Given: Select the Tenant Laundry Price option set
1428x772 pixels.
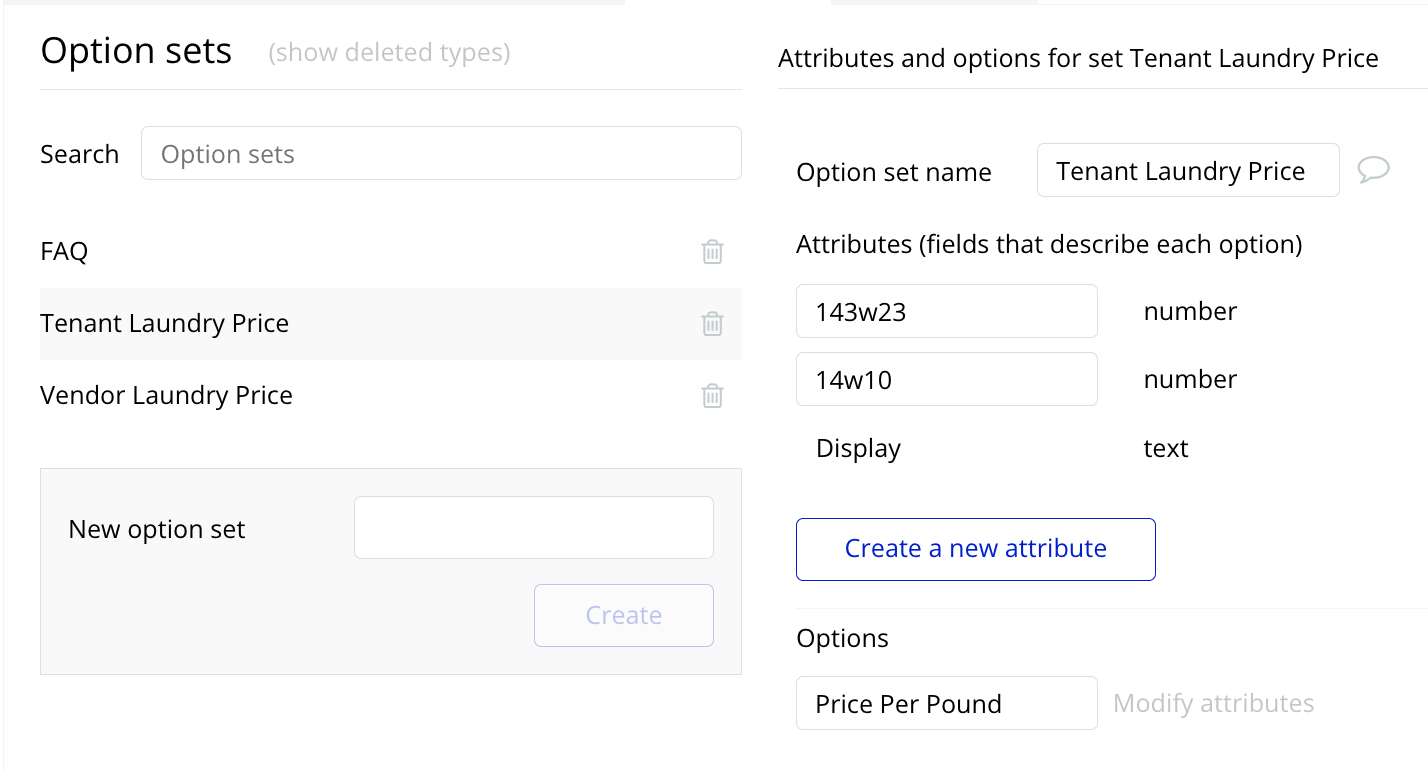Looking at the screenshot, I should click(165, 324).
